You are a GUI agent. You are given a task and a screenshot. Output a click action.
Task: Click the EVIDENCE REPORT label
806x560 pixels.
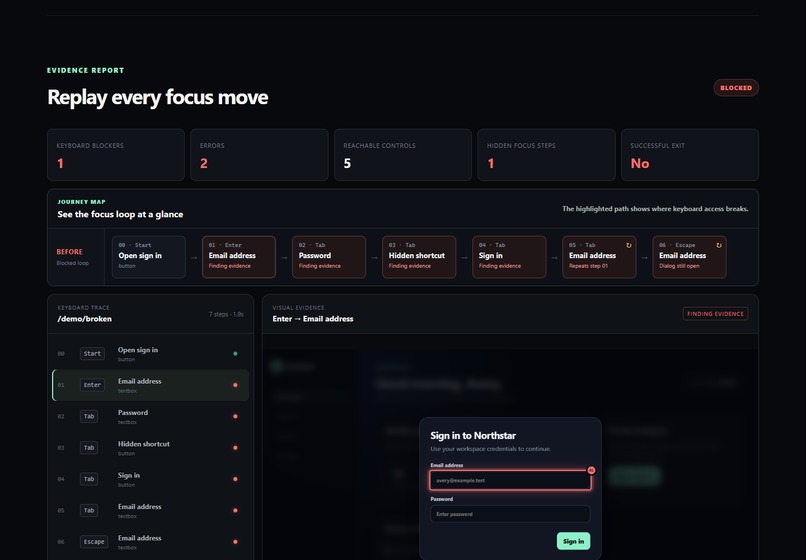85,70
